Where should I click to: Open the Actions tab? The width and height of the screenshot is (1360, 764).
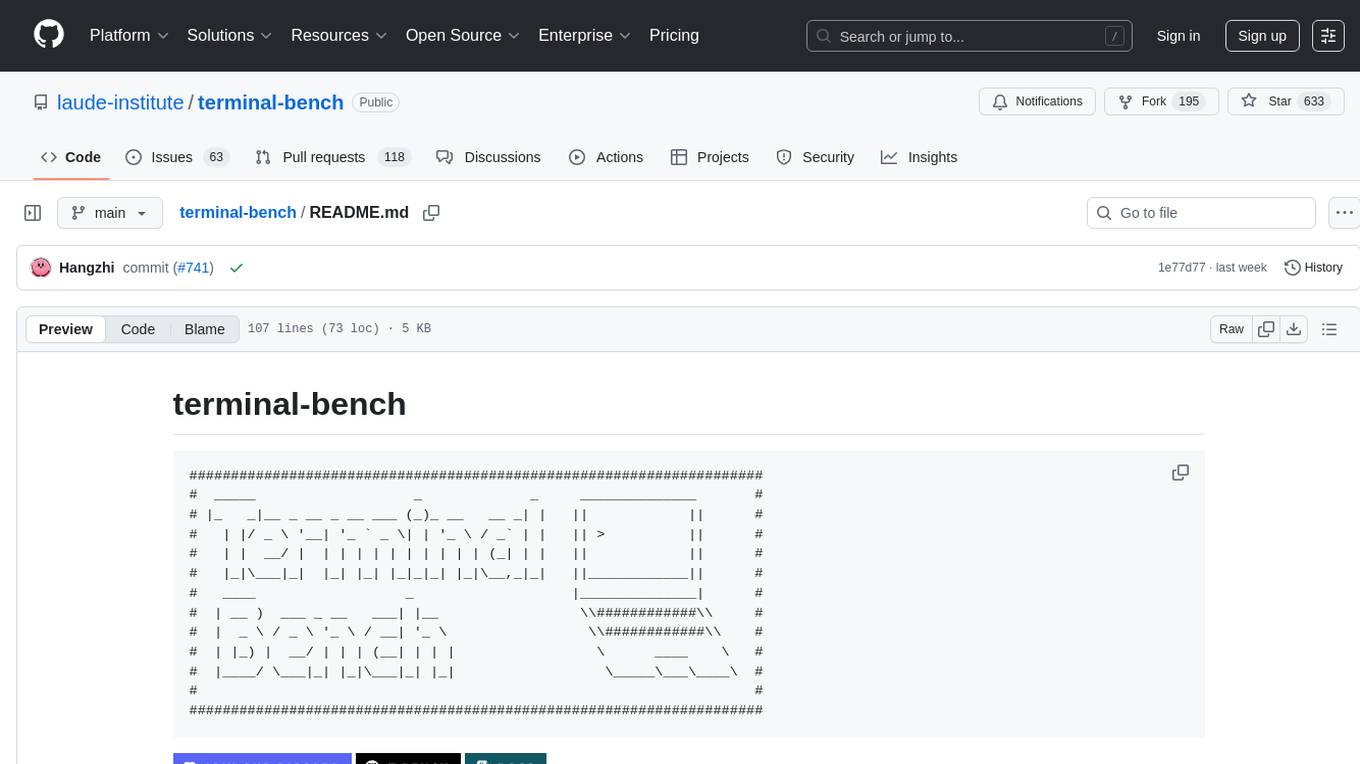[x=606, y=157]
